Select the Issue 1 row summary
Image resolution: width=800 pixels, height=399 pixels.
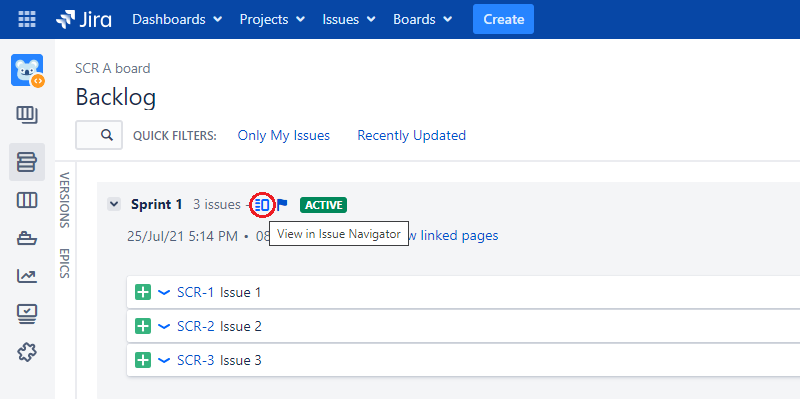(240, 292)
